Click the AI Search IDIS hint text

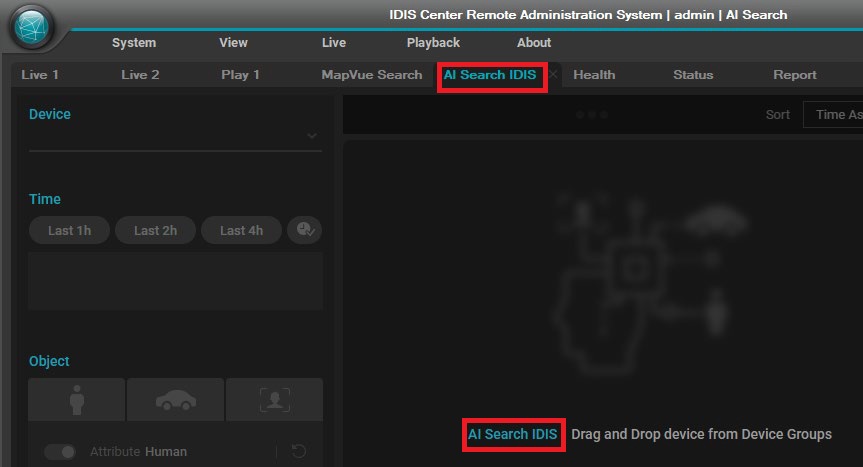point(512,434)
